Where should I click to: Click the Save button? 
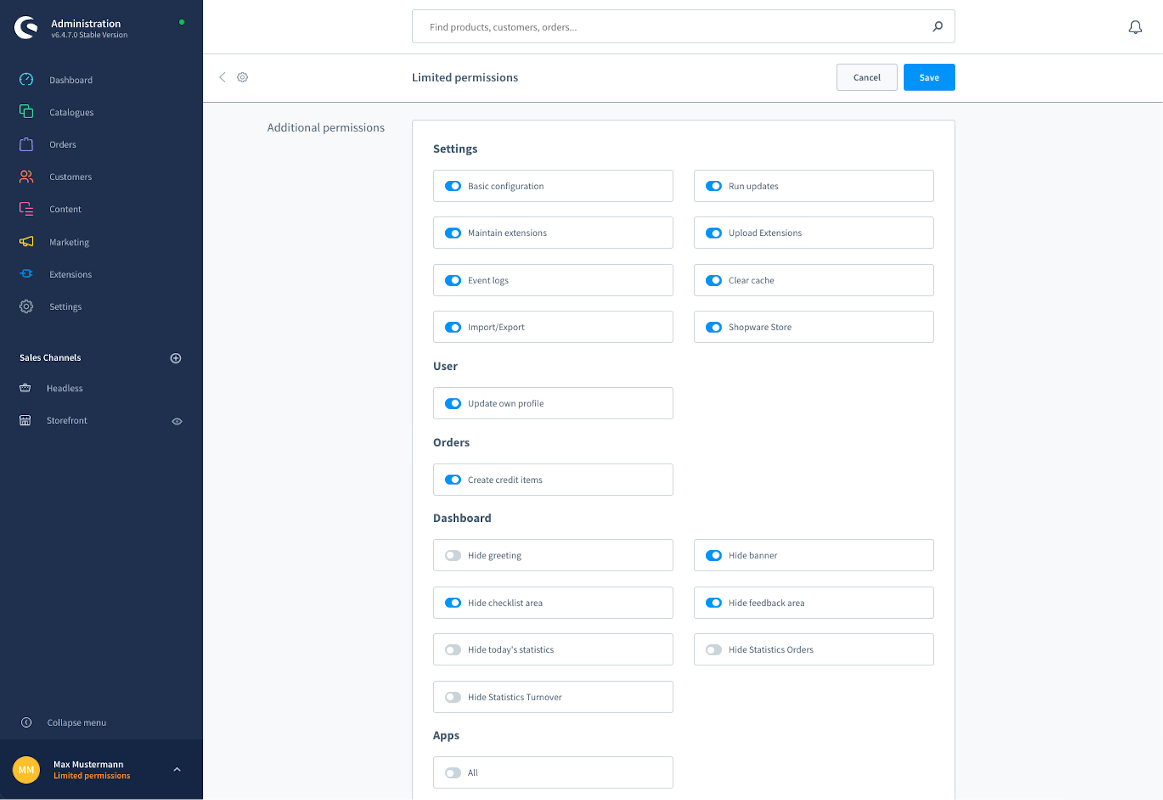(929, 77)
